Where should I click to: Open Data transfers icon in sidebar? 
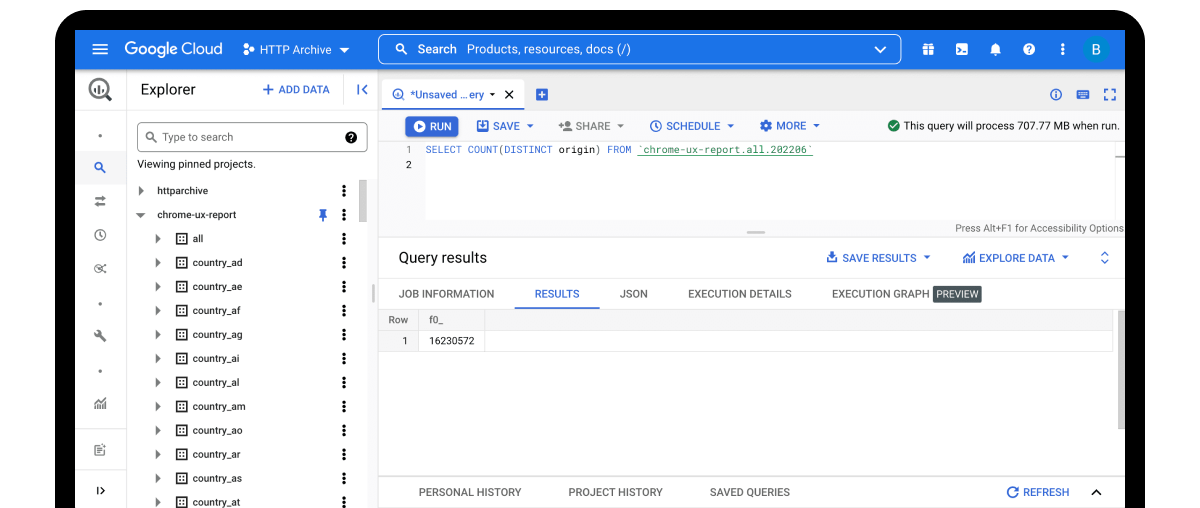pos(100,201)
